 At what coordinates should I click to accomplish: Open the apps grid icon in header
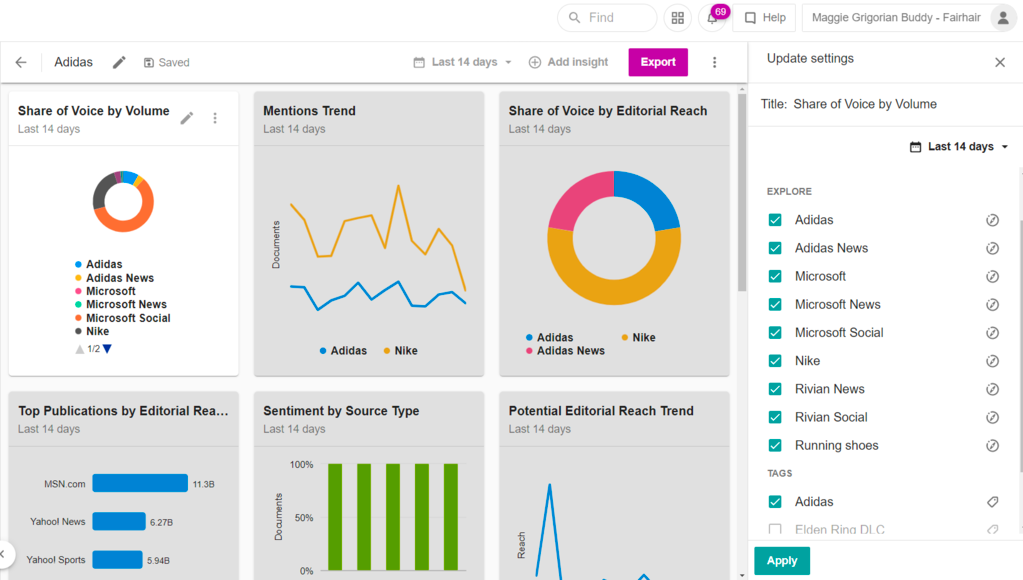pos(678,18)
